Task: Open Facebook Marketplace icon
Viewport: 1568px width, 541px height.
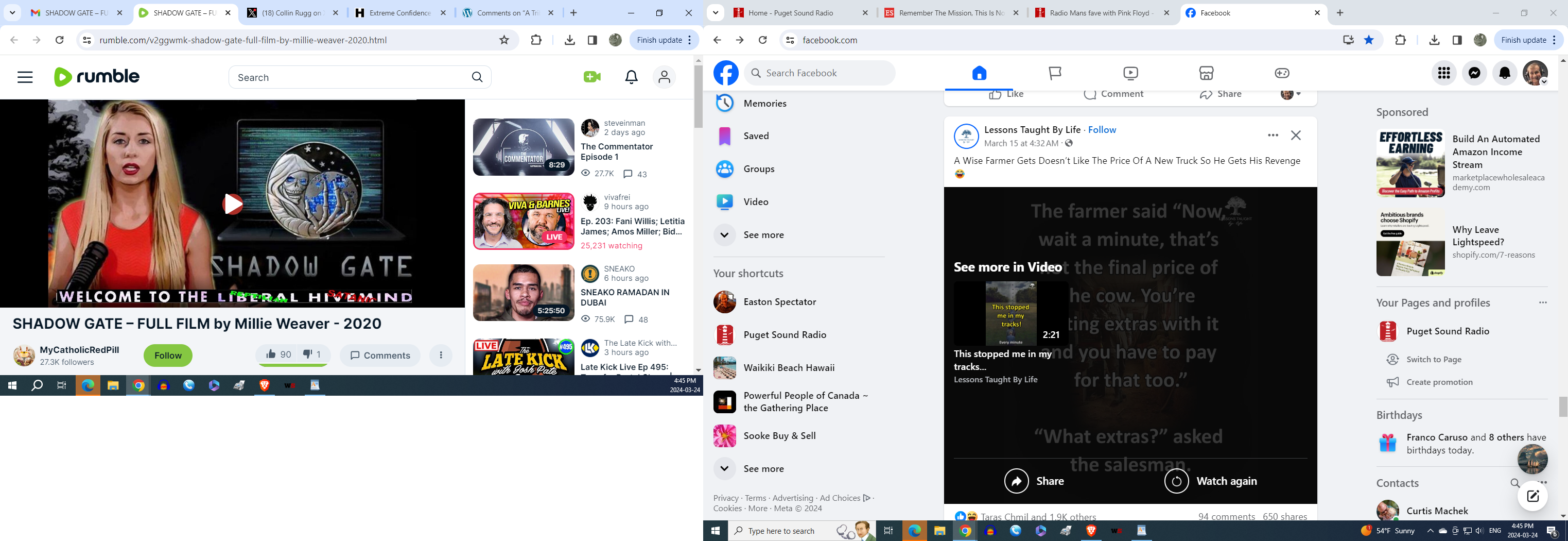Action: (x=1206, y=73)
